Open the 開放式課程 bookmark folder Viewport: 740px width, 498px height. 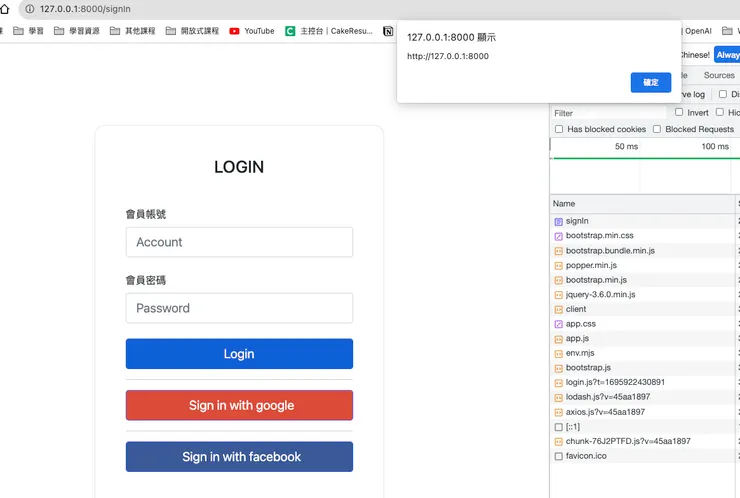[192, 31]
